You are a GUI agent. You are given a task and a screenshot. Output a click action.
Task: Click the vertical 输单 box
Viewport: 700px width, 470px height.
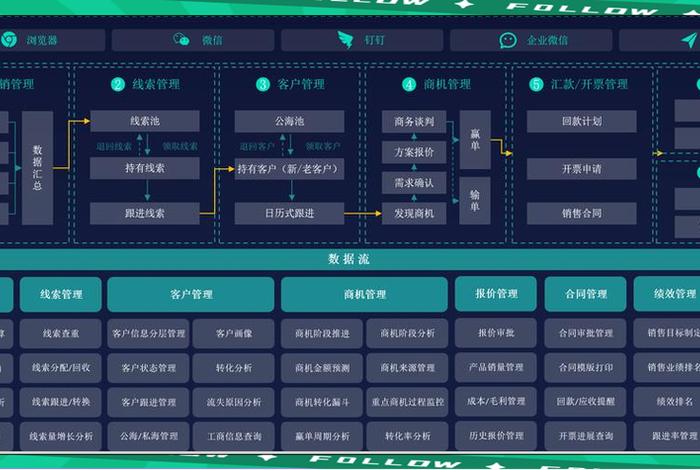click(475, 200)
